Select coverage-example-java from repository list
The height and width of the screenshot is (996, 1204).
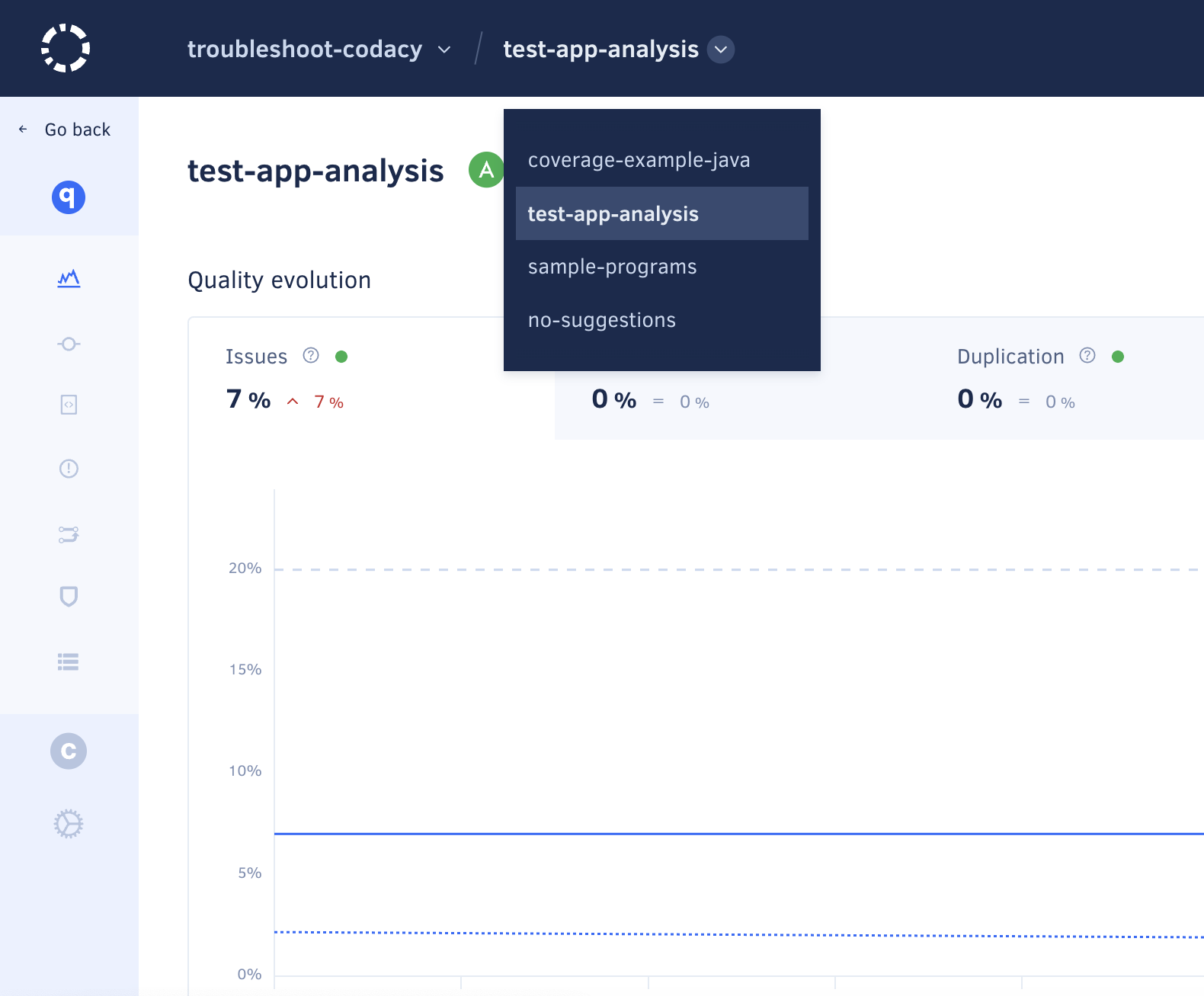tap(662, 160)
